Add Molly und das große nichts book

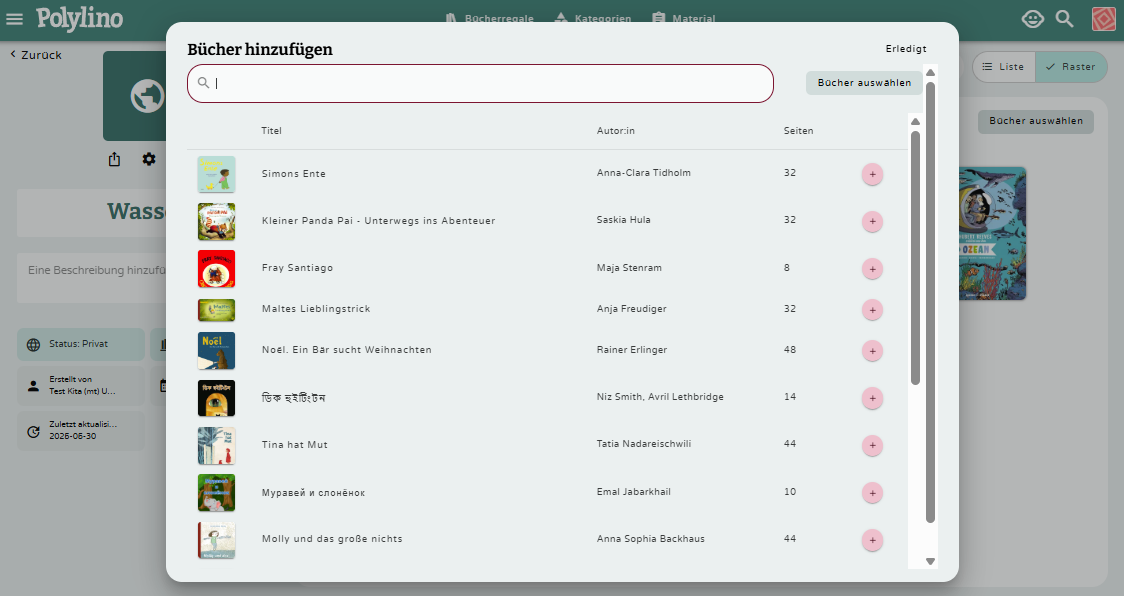[x=872, y=540]
